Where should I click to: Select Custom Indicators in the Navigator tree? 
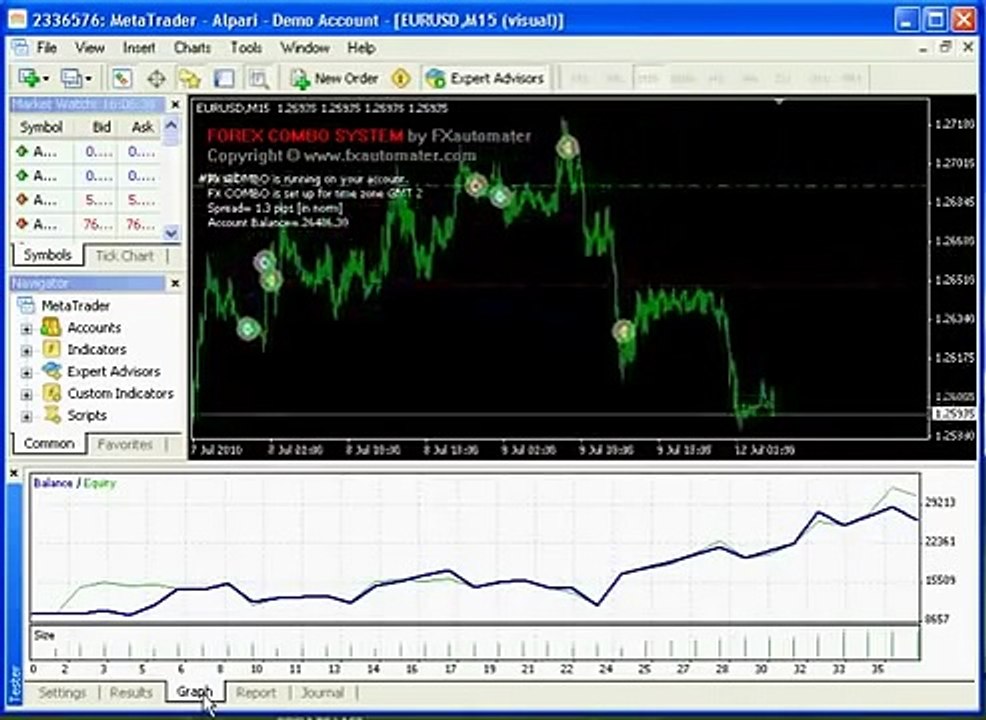[120, 394]
